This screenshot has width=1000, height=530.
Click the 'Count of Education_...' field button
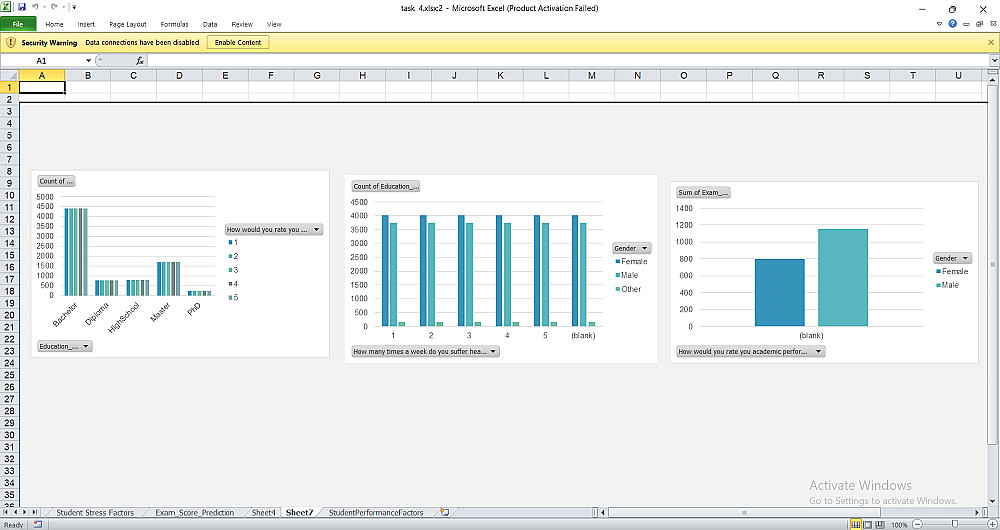pos(385,186)
